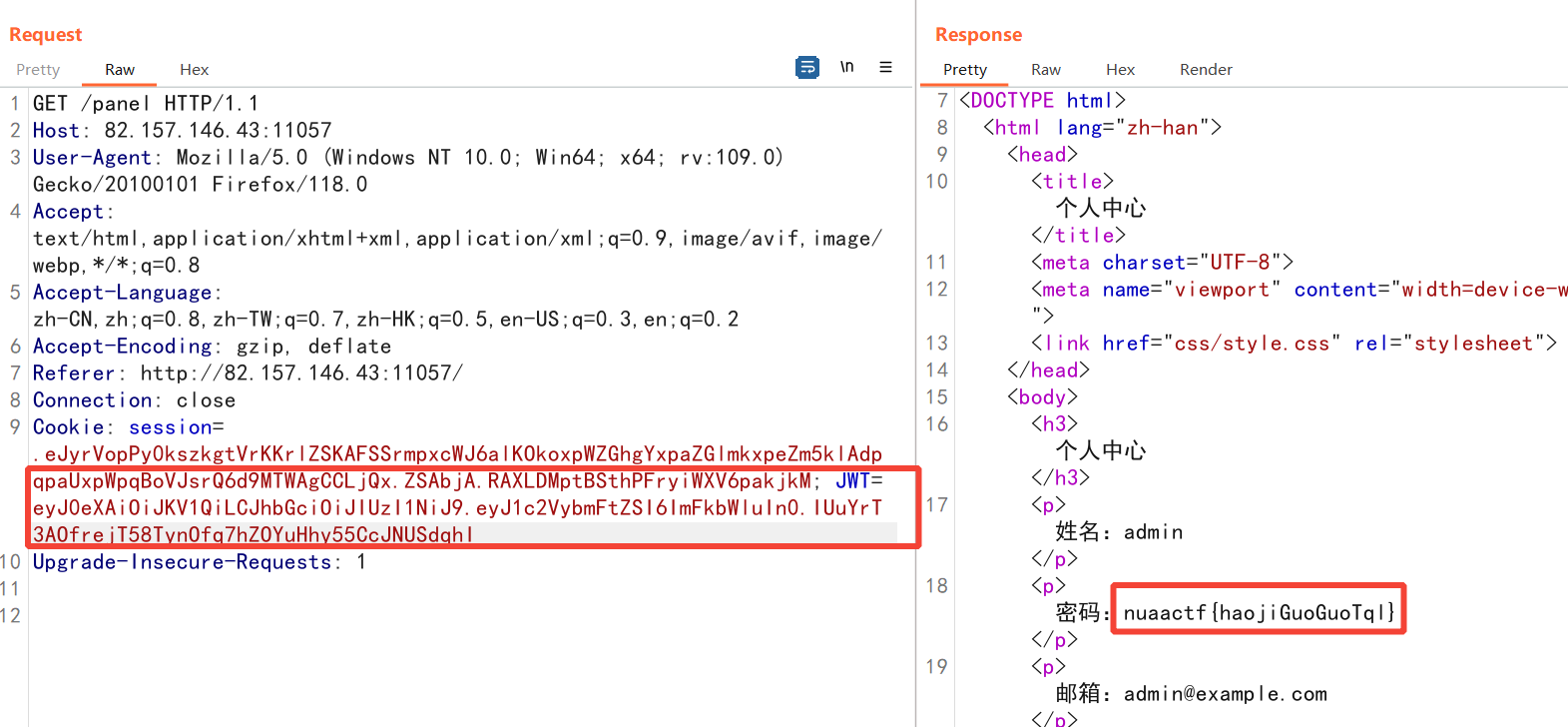Select the Request Raw tab
Image resolution: width=1568 pixels, height=727 pixels.
[x=120, y=70]
